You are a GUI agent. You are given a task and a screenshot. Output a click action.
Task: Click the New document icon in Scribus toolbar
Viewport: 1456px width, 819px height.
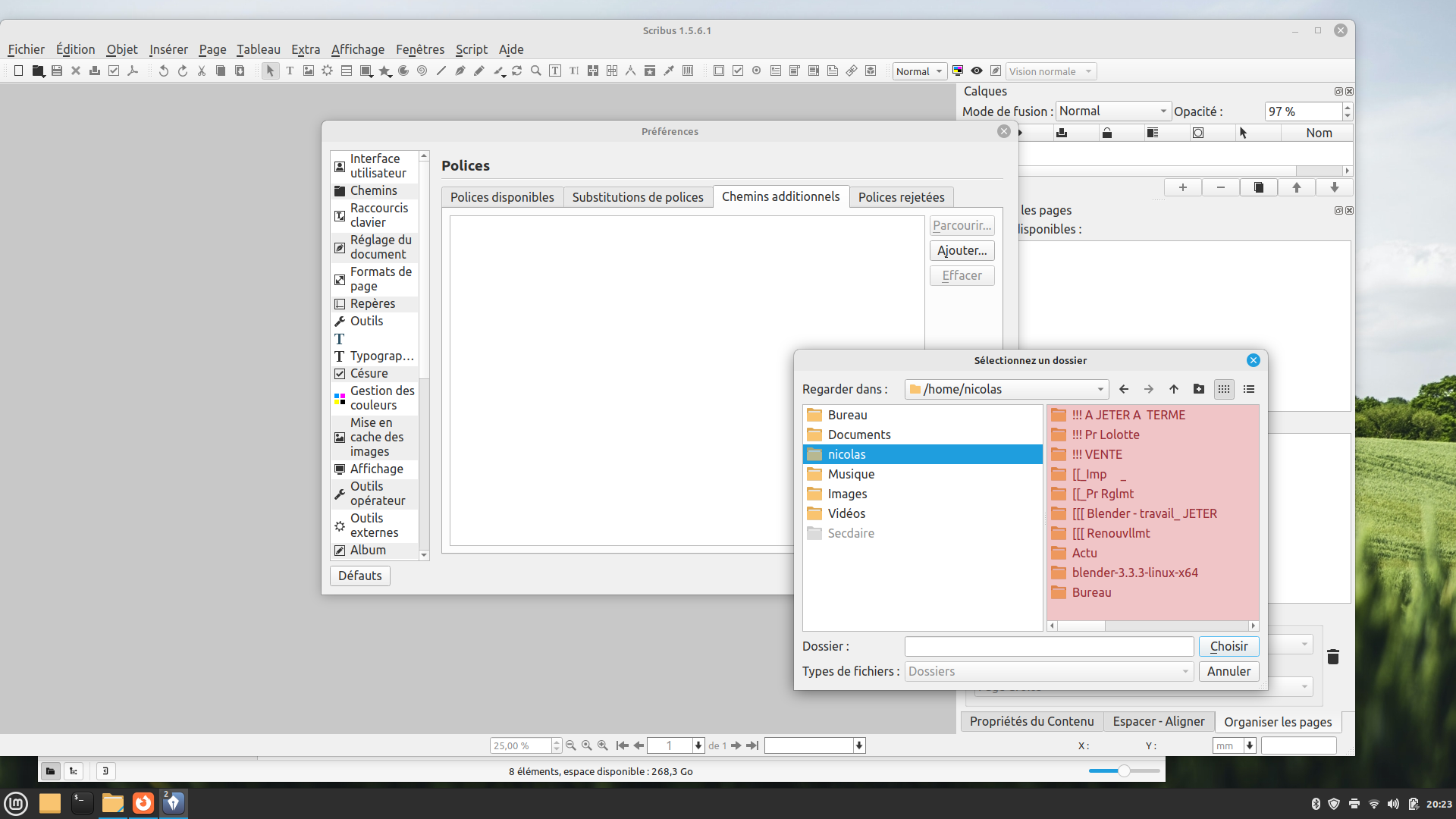point(19,71)
